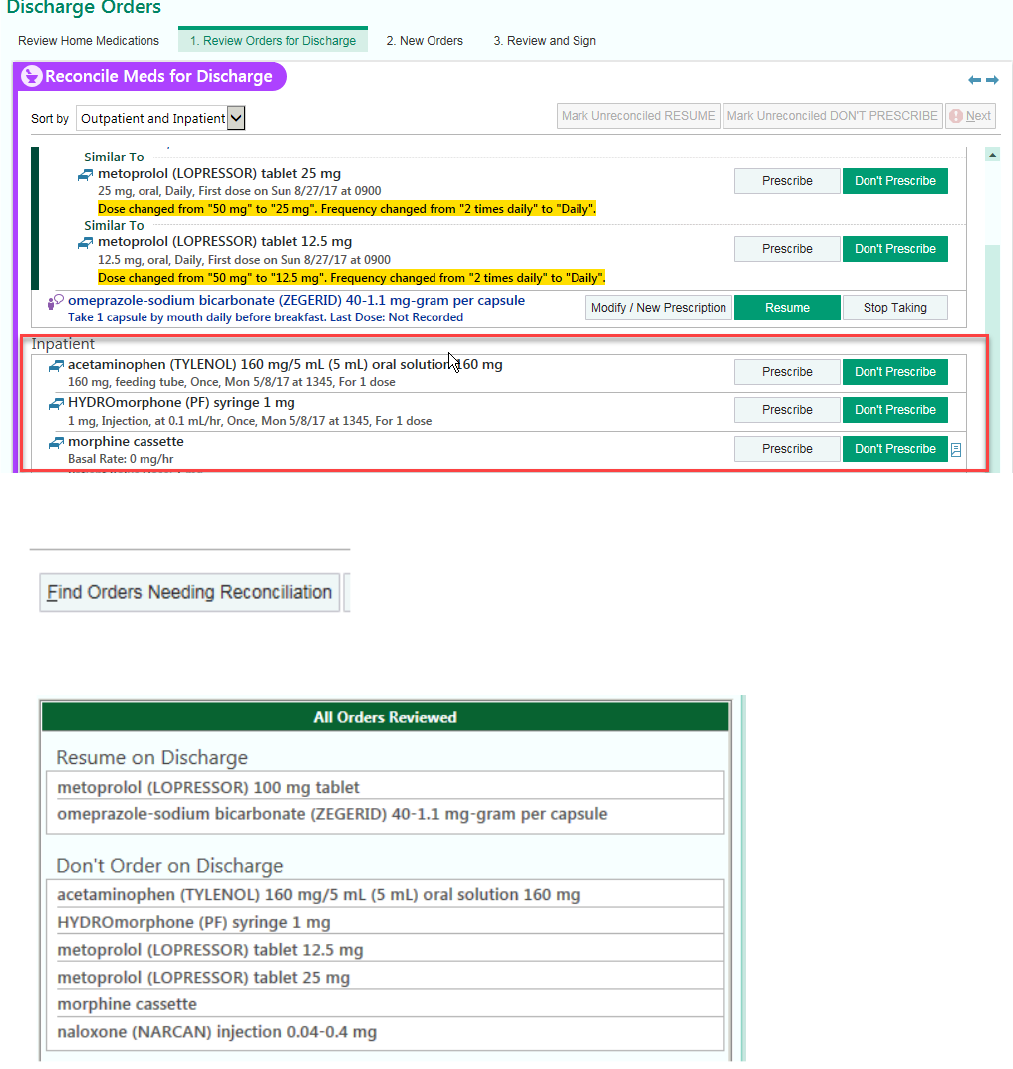Click Resume for omeprazole-sodium bicarbonate
The image size is (1013, 1069).
click(787, 307)
